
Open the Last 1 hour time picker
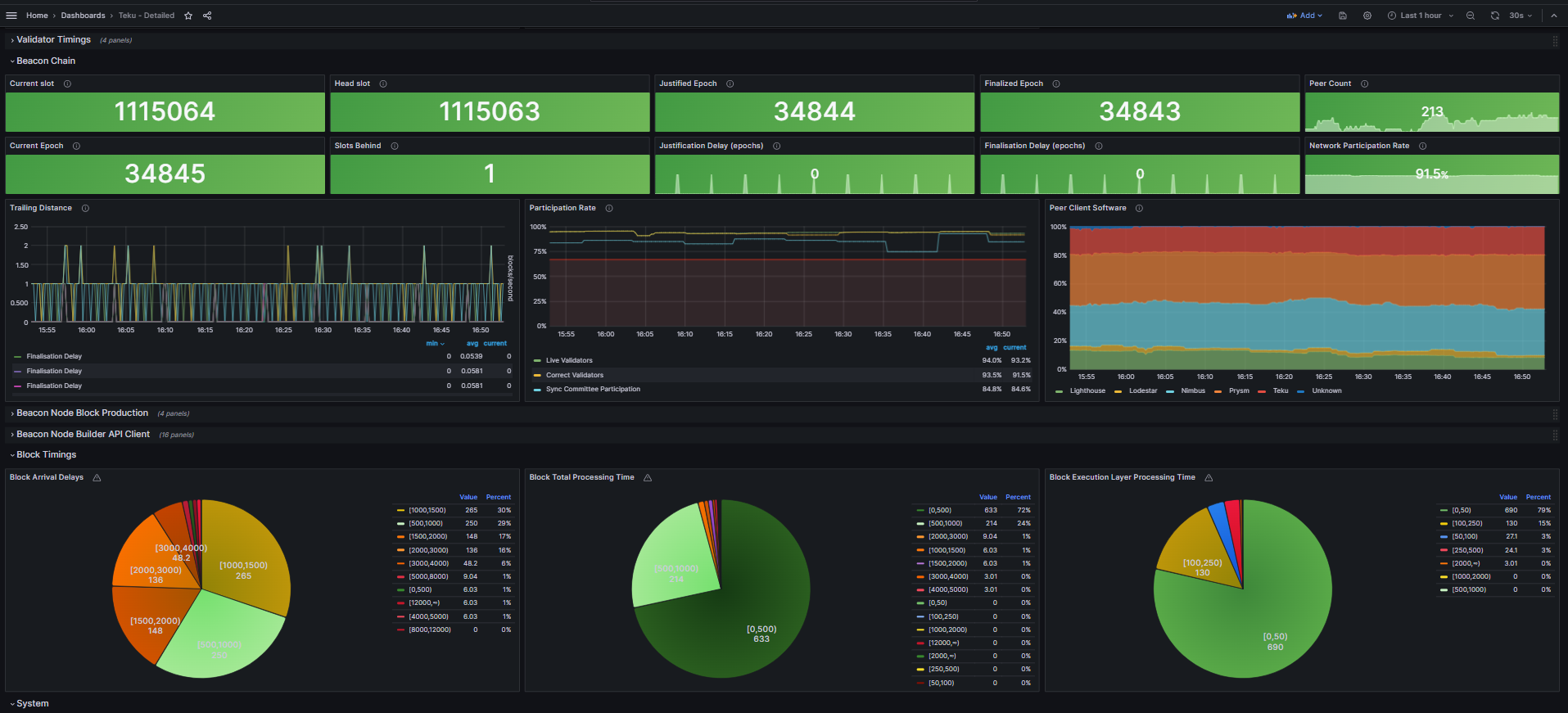[x=1421, y=16]
